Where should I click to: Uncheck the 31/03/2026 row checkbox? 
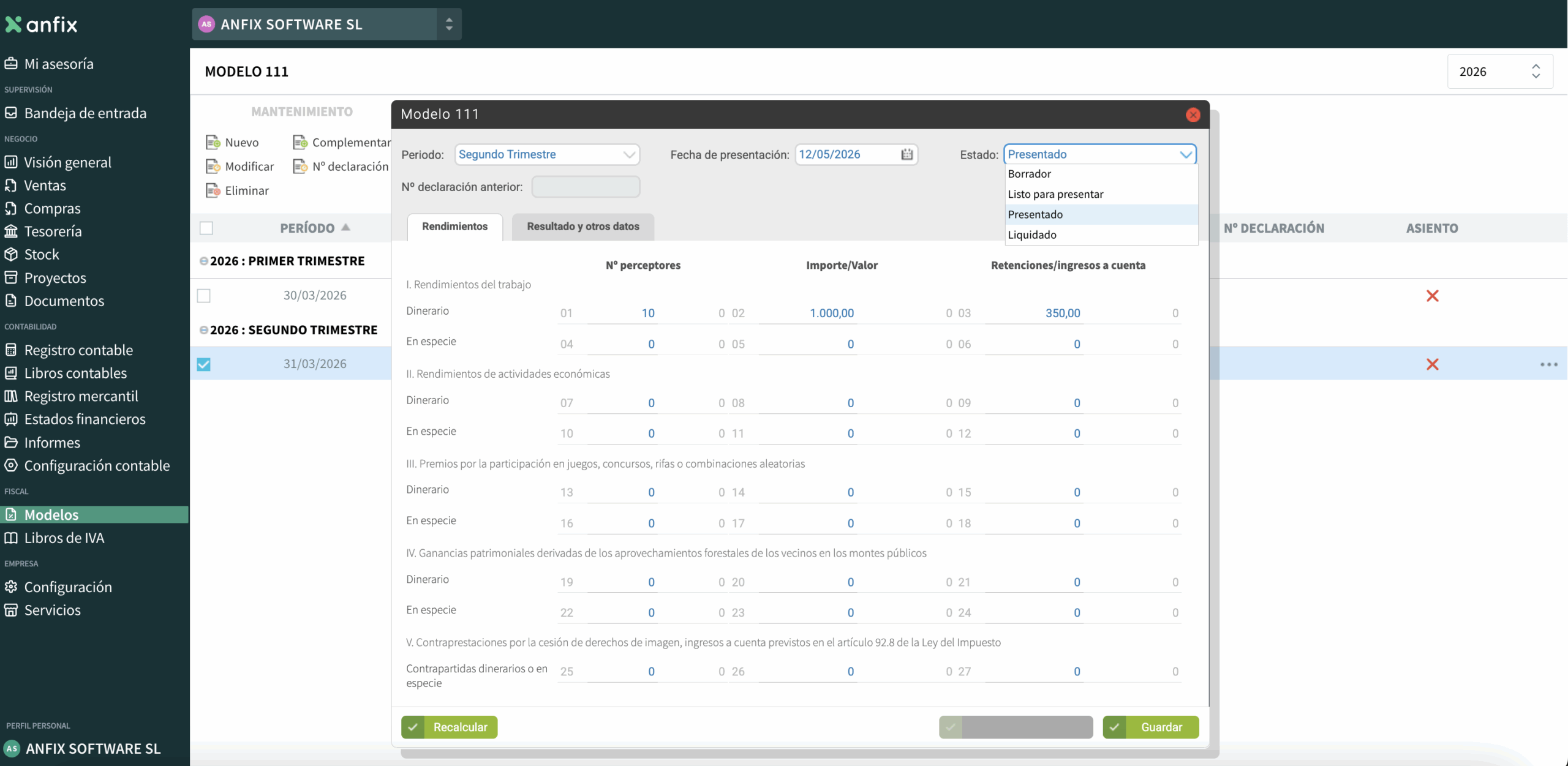point(204,364)
